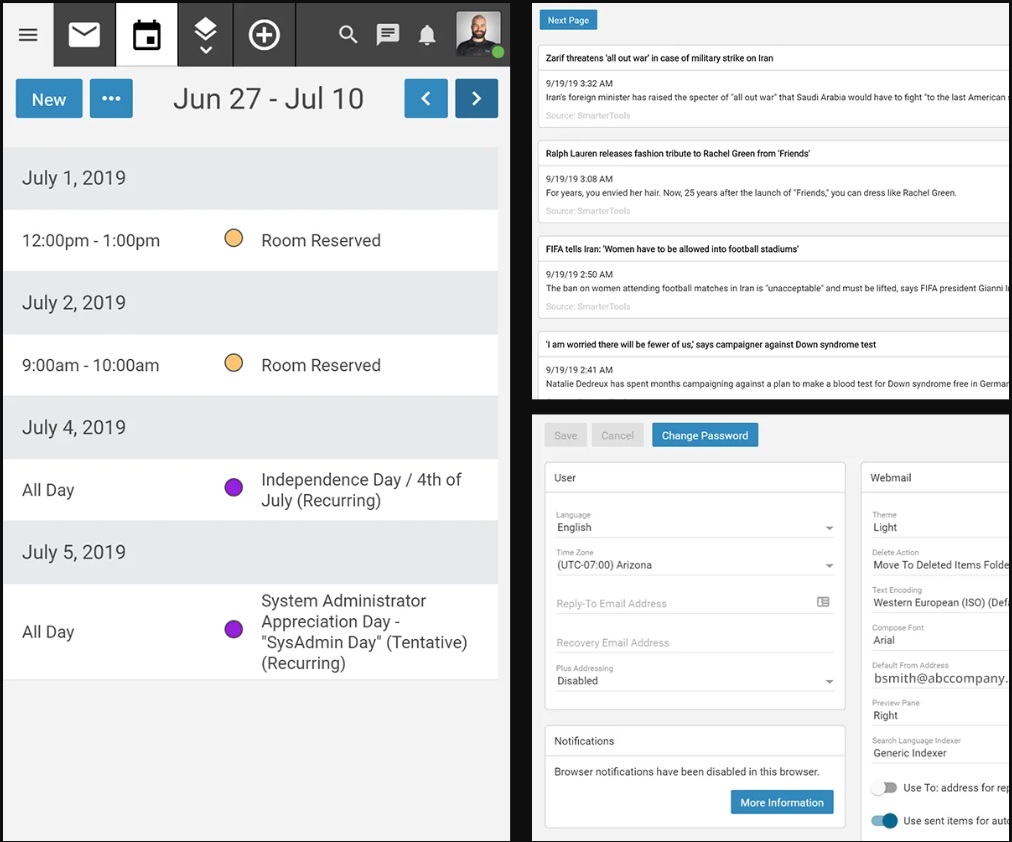Enable the 'Use To: address' toggle
Viewport: 1012px width, 842px height.
click(884, 787)
